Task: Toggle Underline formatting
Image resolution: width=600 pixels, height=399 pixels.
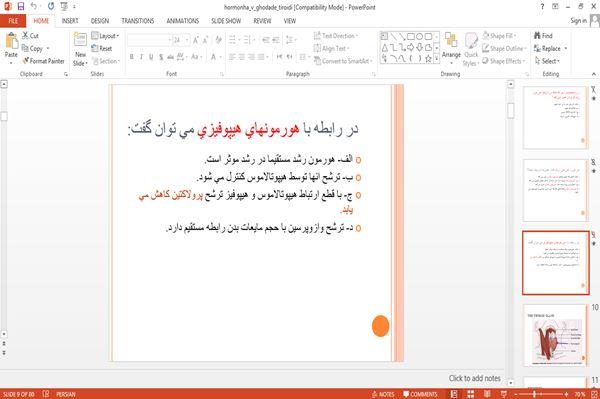Action: click(151, 57)
